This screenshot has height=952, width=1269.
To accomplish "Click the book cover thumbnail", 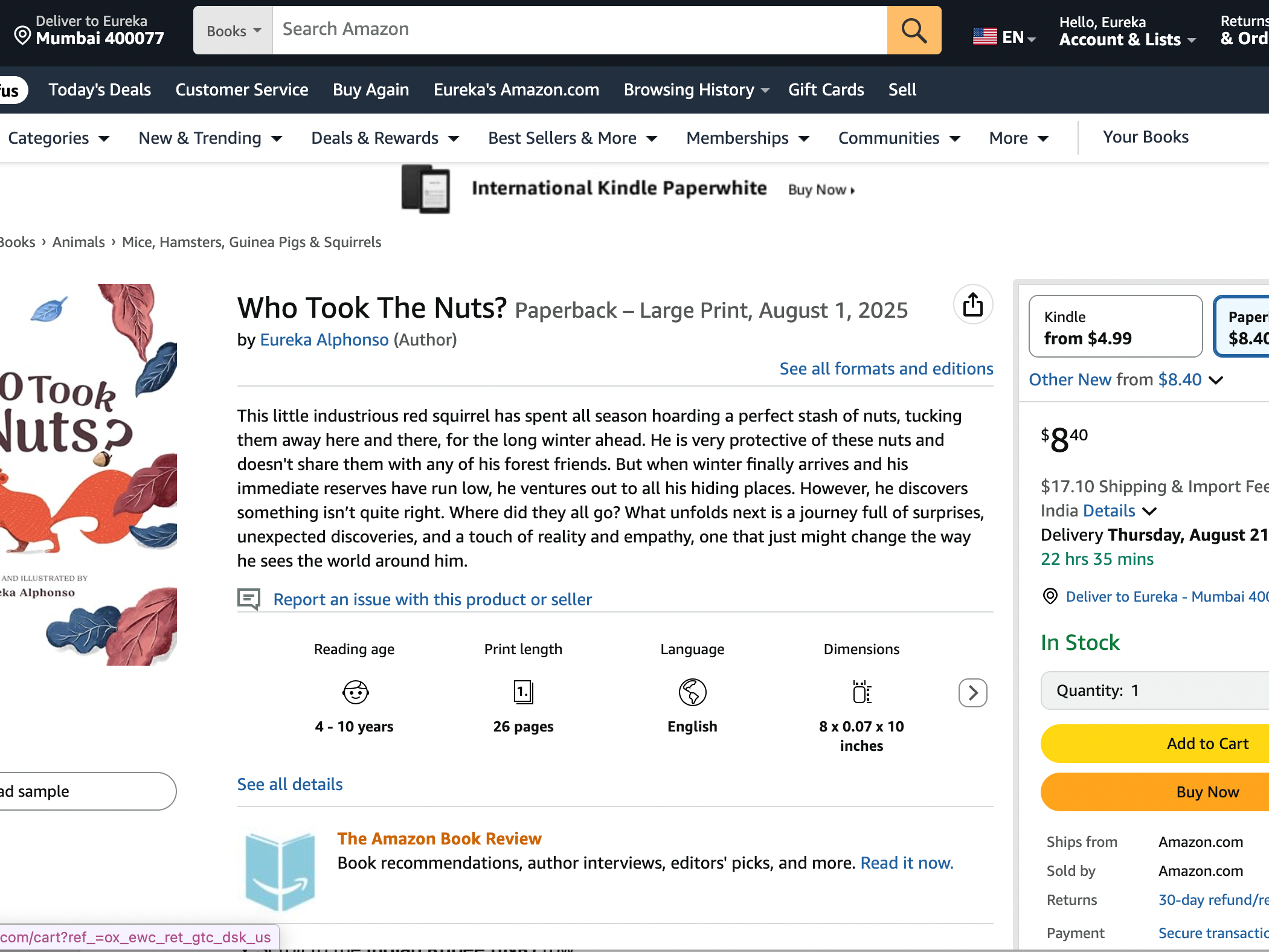I will tap(88, 475).
